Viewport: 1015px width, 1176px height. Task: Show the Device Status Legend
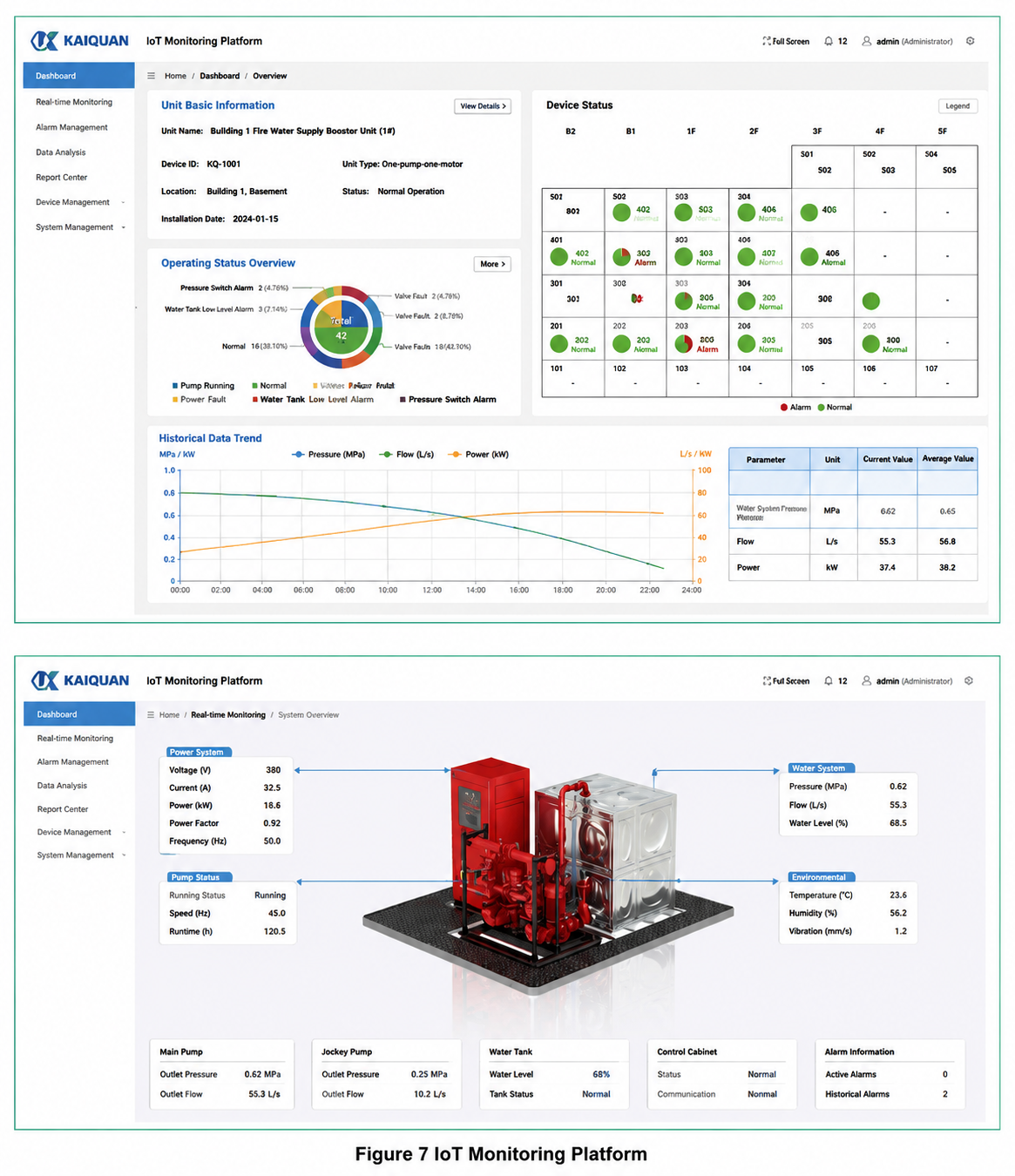[x=957, y=106]
